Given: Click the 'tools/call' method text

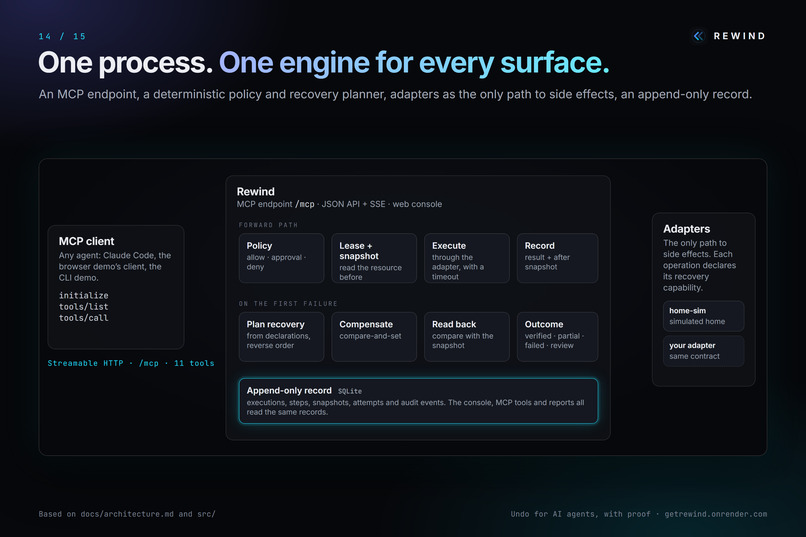Looking at the screenshot, I should pos(83,318).
